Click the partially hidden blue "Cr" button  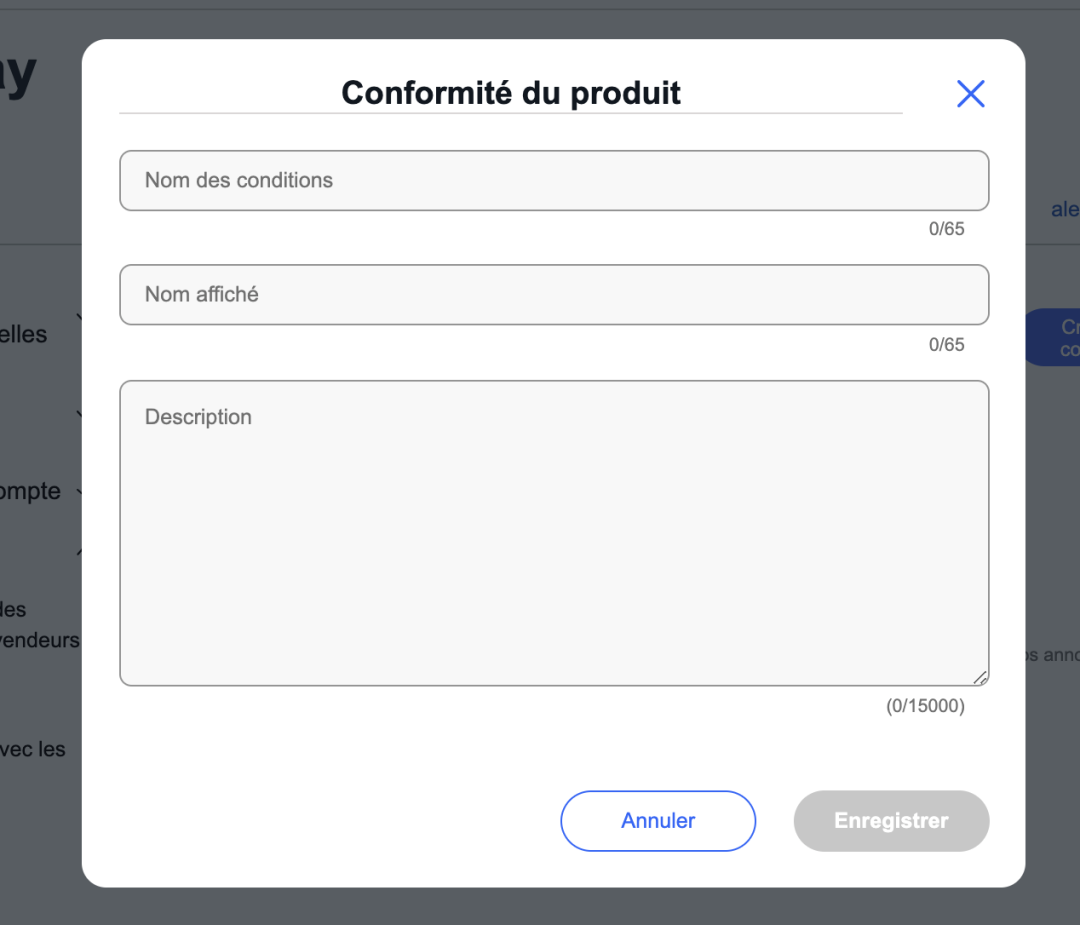click(x=1053, y=338)
